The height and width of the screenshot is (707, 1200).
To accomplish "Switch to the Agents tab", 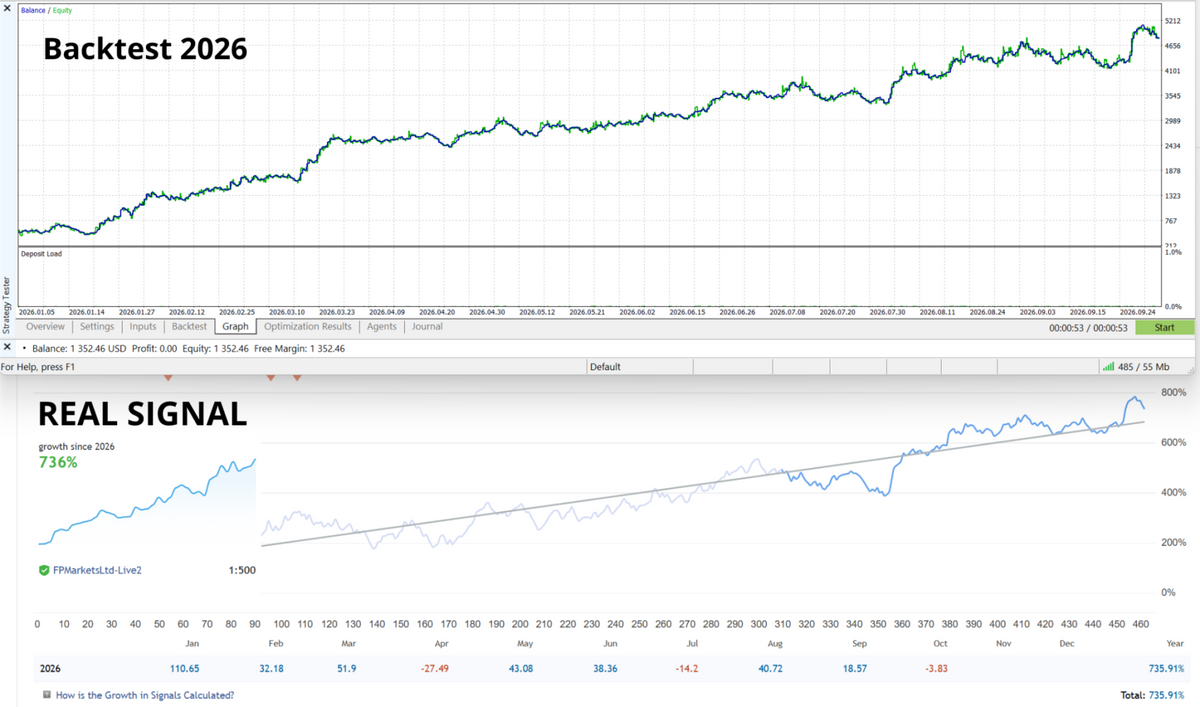I will (x=382, y=326).
